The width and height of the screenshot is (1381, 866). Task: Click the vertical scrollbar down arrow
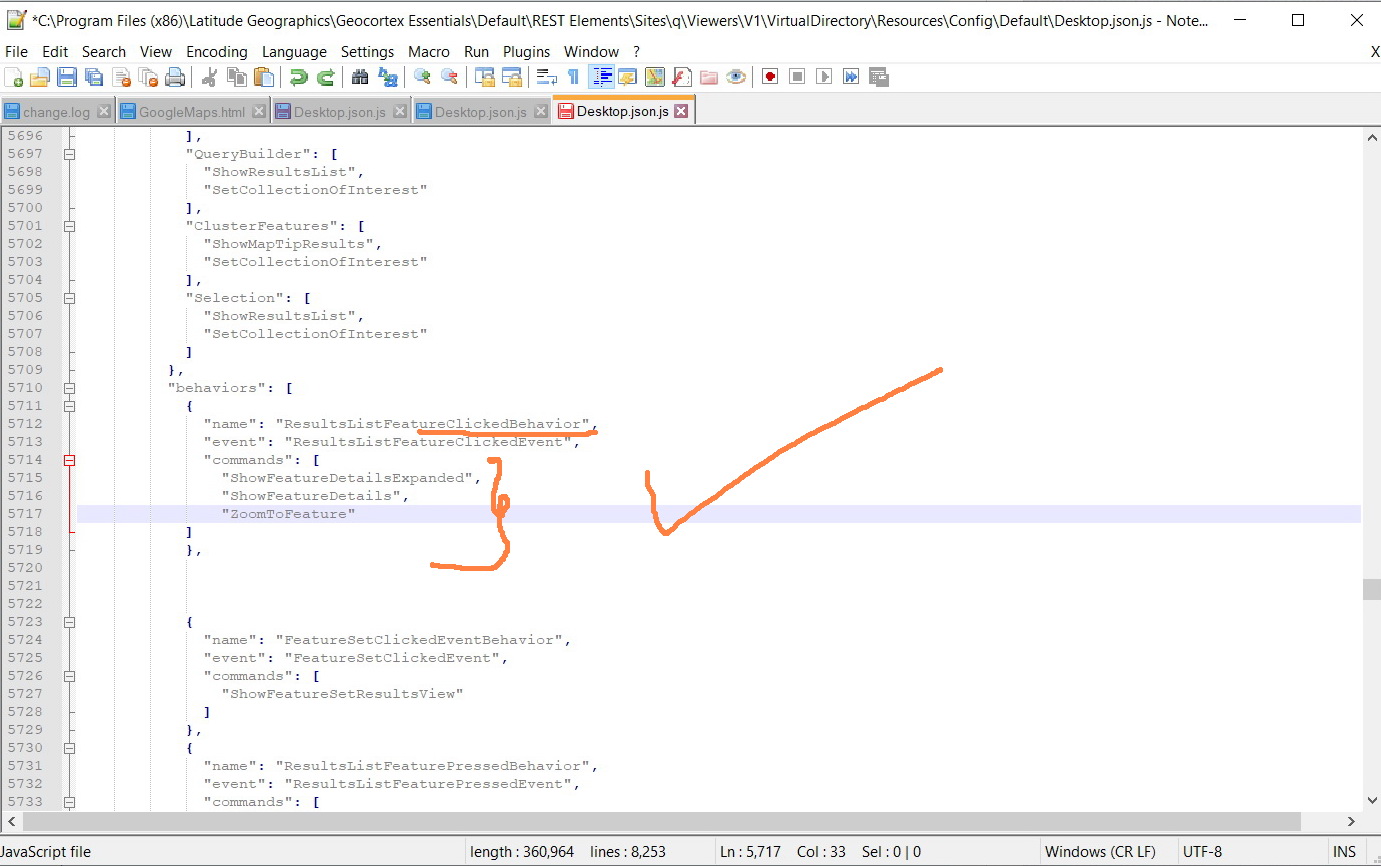[x=1371, y=800]
